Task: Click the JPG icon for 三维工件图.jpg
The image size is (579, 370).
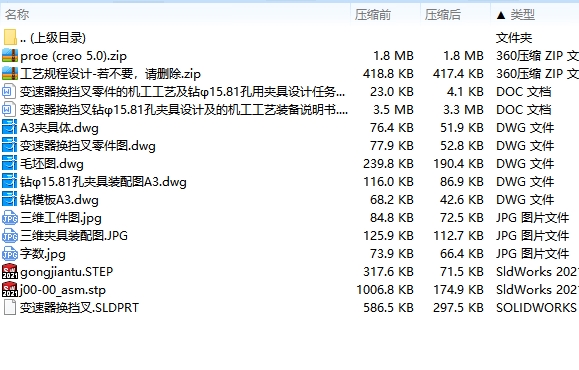Action: pos(10,218)
